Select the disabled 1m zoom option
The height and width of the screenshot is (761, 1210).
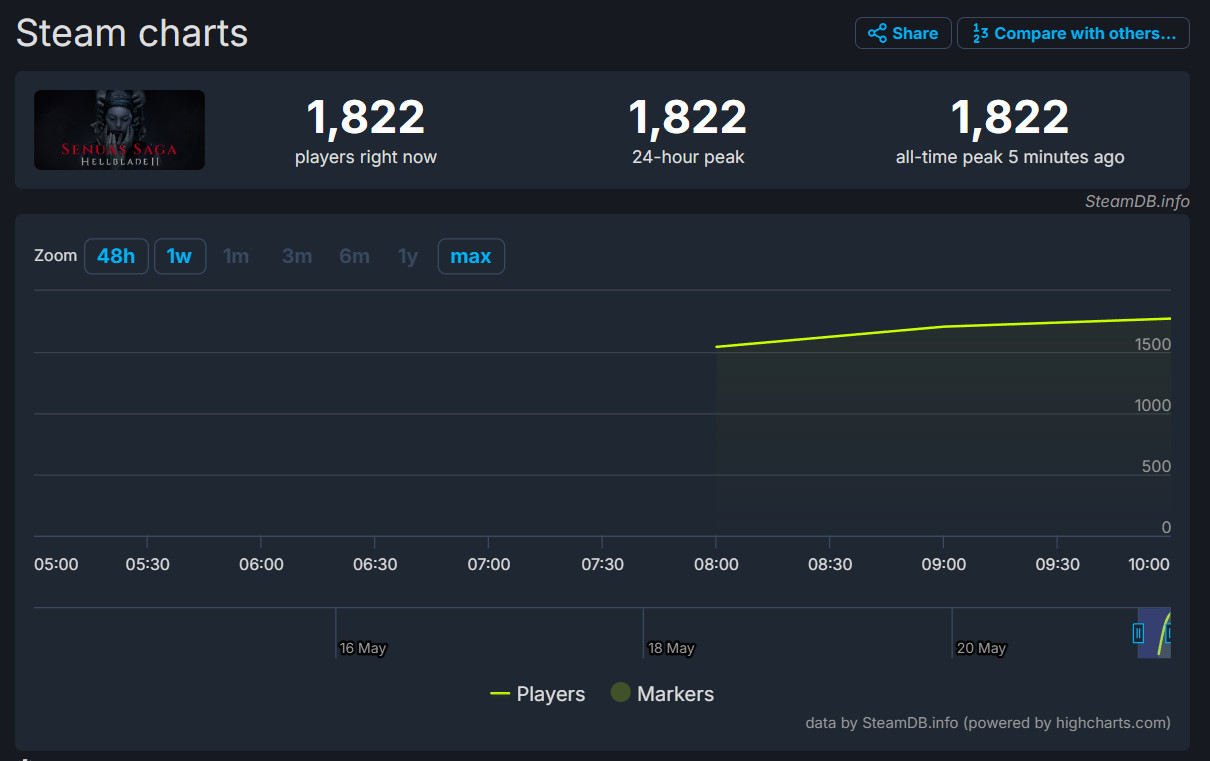(236, 256)
